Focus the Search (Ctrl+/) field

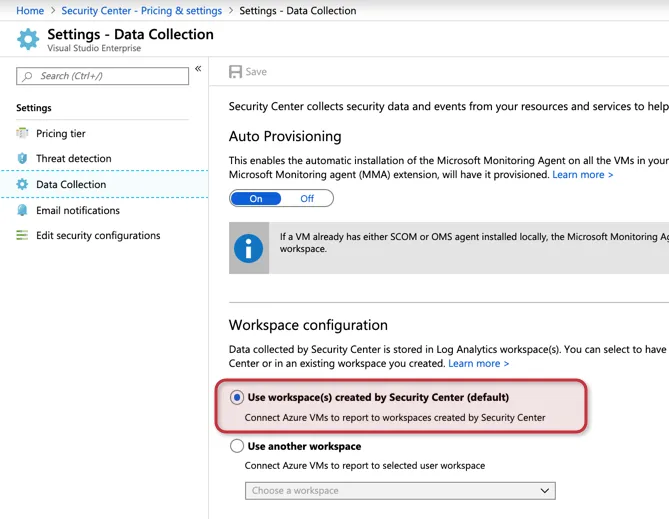tap(102, 76)
